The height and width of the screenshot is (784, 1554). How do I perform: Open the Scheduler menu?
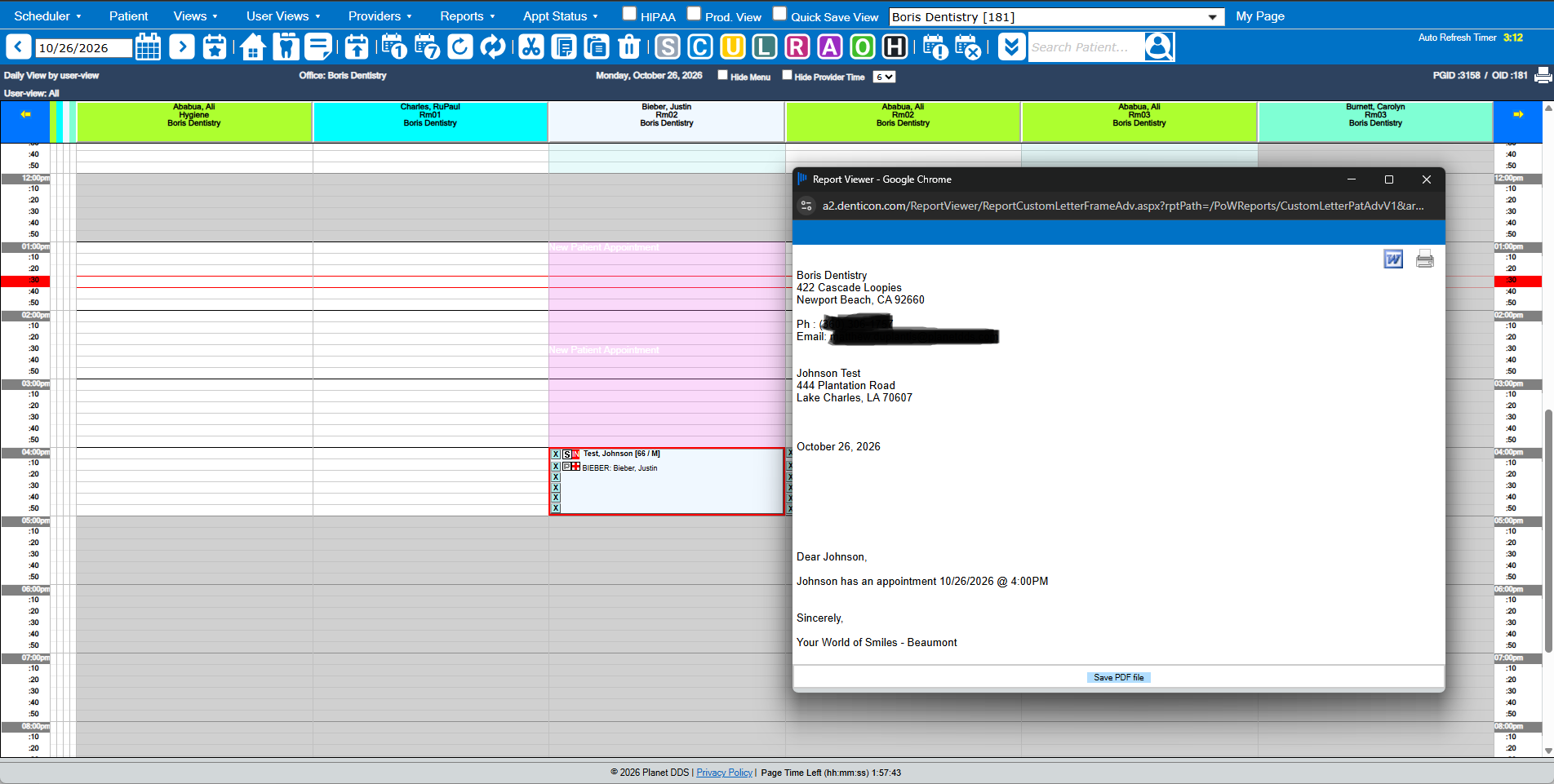point(47,16)
